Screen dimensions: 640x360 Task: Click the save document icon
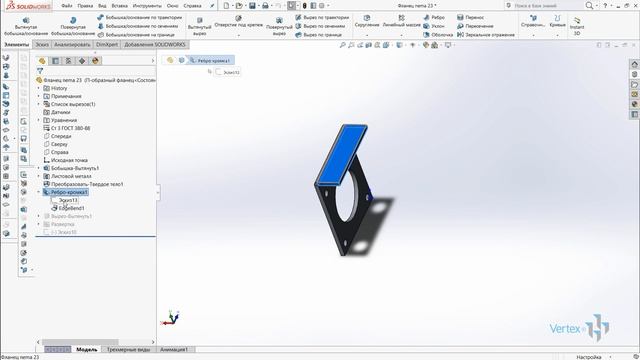[252, 6]
